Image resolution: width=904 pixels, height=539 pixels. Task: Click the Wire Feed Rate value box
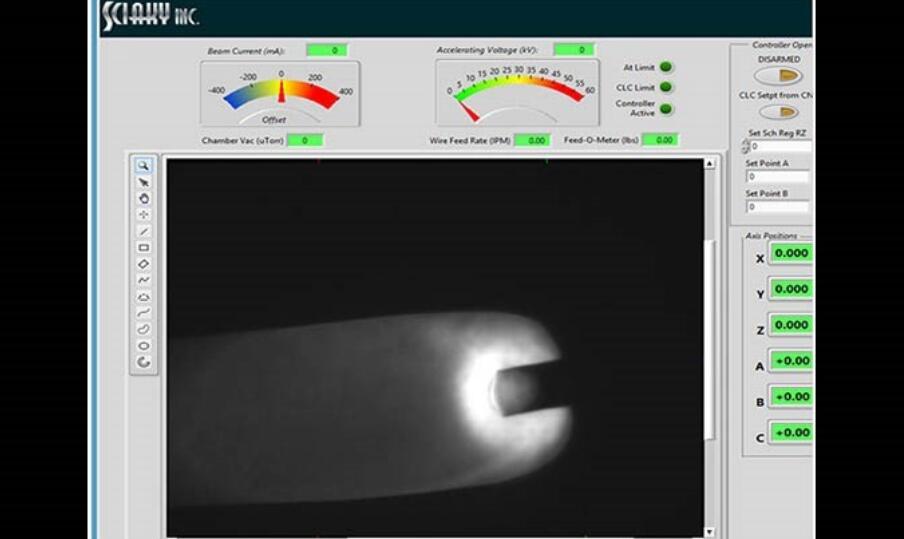pyautogui.click(x=532, y=141)
